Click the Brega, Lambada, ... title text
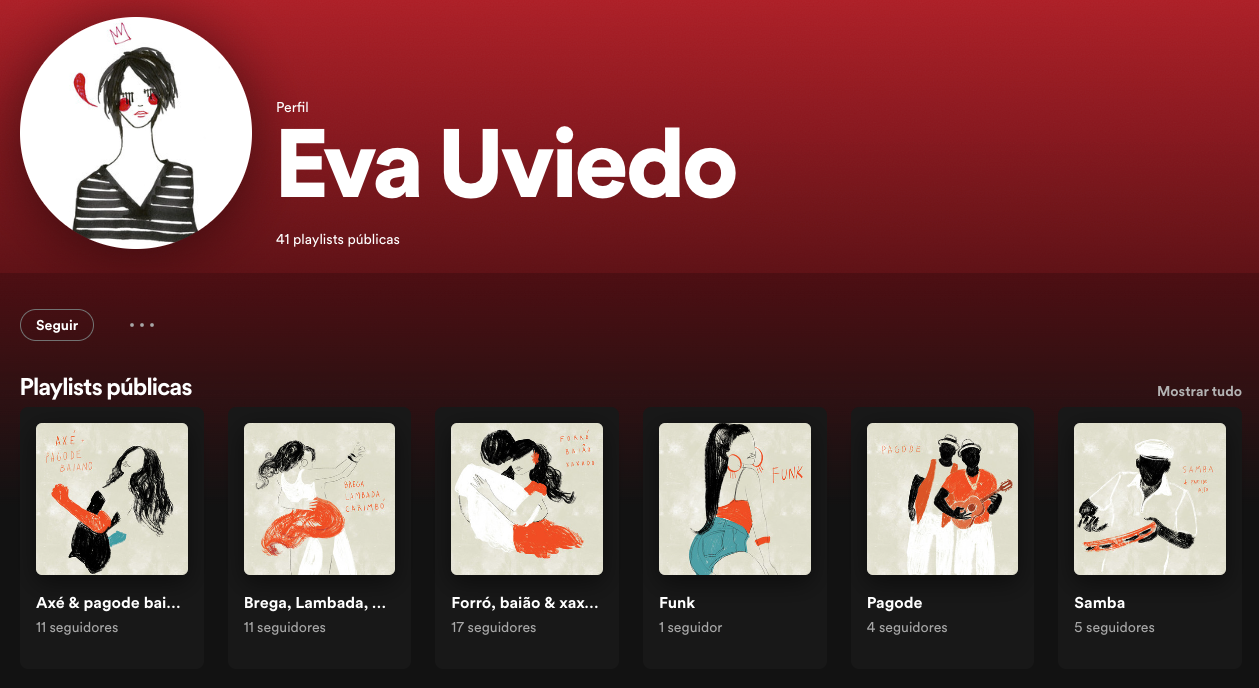 click(x=315, y=603)
